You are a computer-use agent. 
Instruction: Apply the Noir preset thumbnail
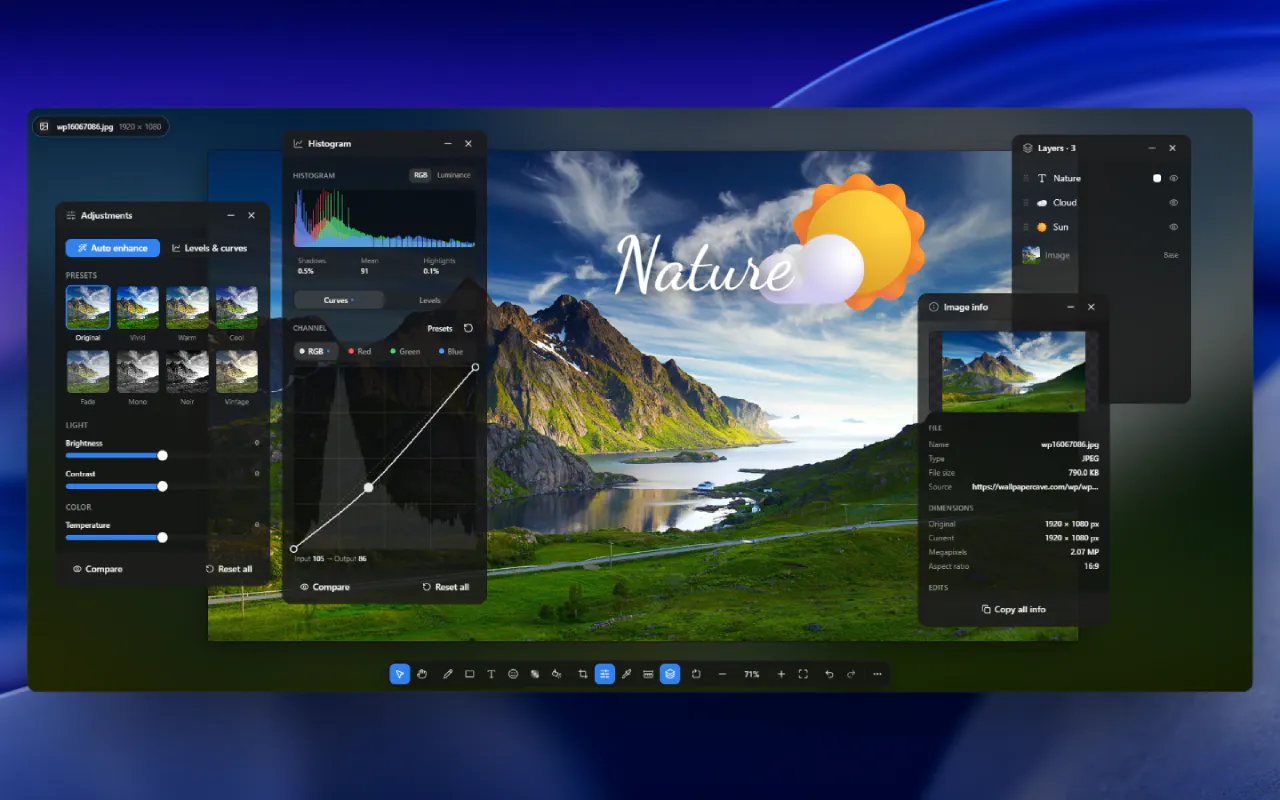click(x=187, y=371)
